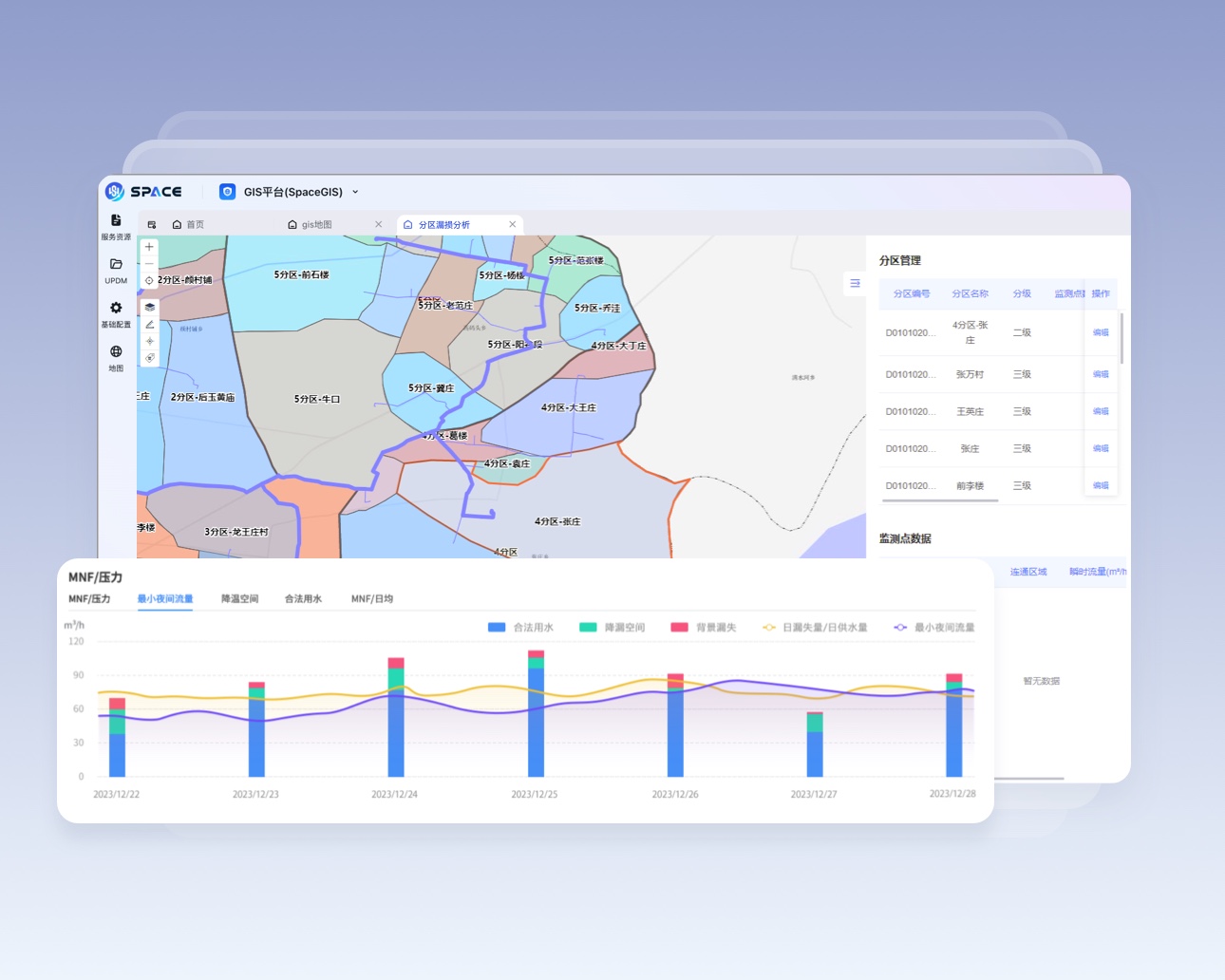The width and height of the screenshot is (1225, 980).
Task: Toggle 合法用水 legend series
Action: pos(520,628)
